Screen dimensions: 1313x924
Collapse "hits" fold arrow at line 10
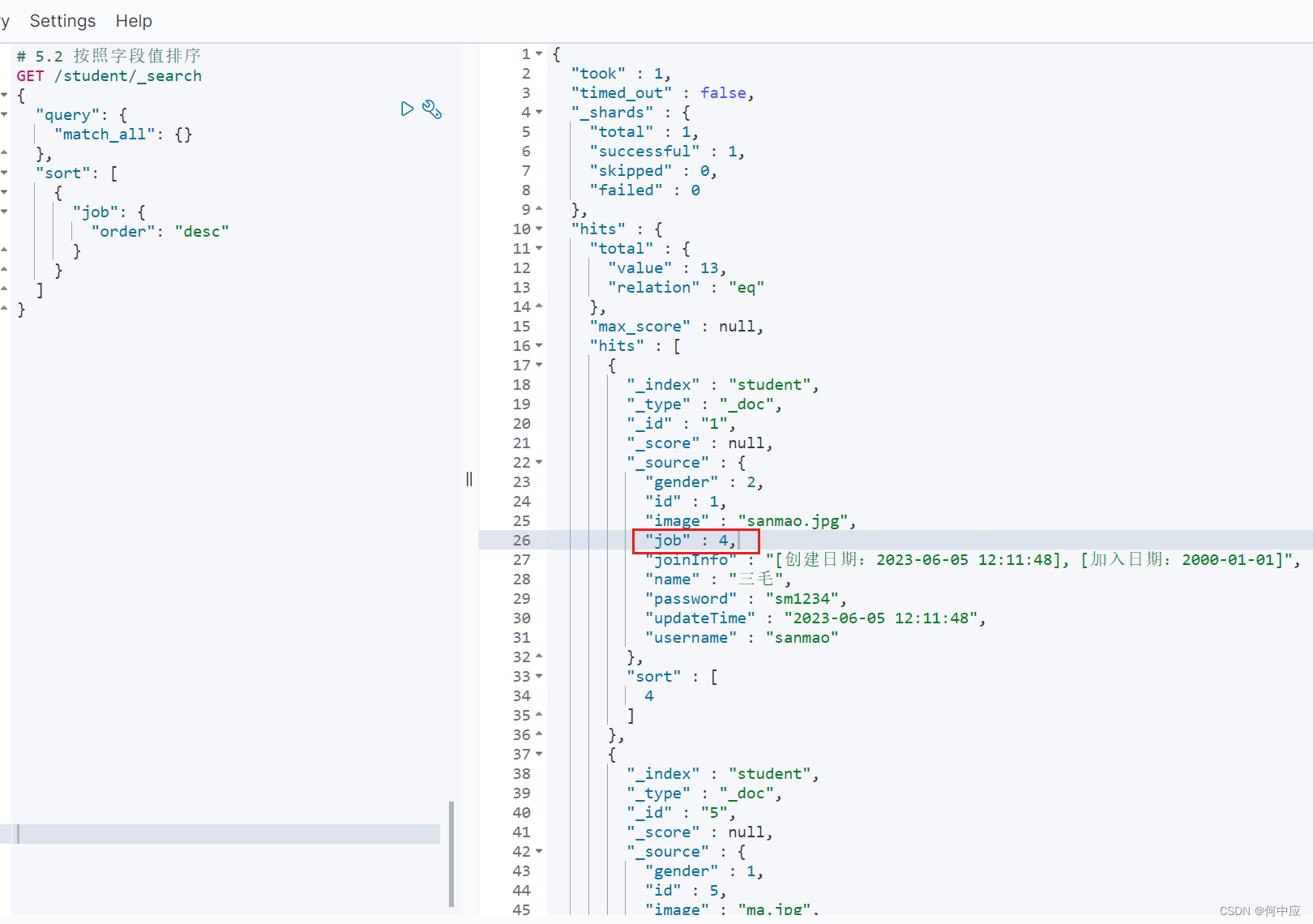pos(539,229)
